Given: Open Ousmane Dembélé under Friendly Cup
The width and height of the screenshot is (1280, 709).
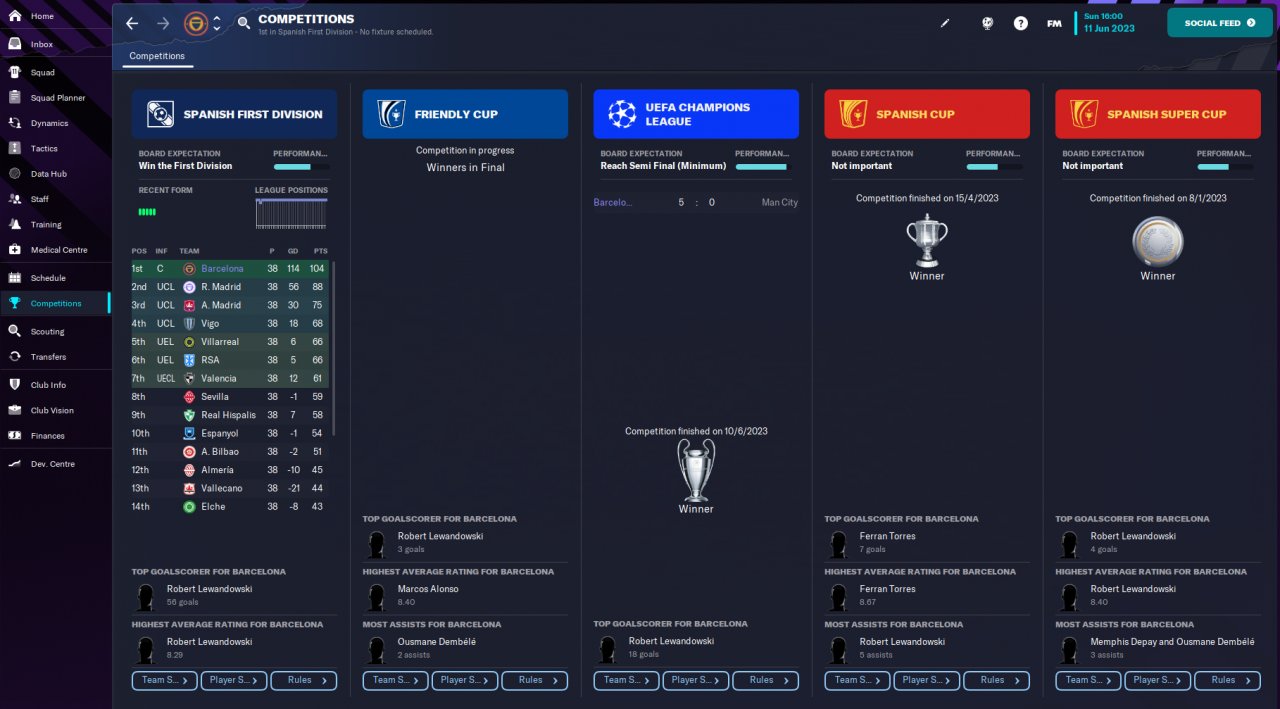Looking at the screenshot, I should (437, 642).
